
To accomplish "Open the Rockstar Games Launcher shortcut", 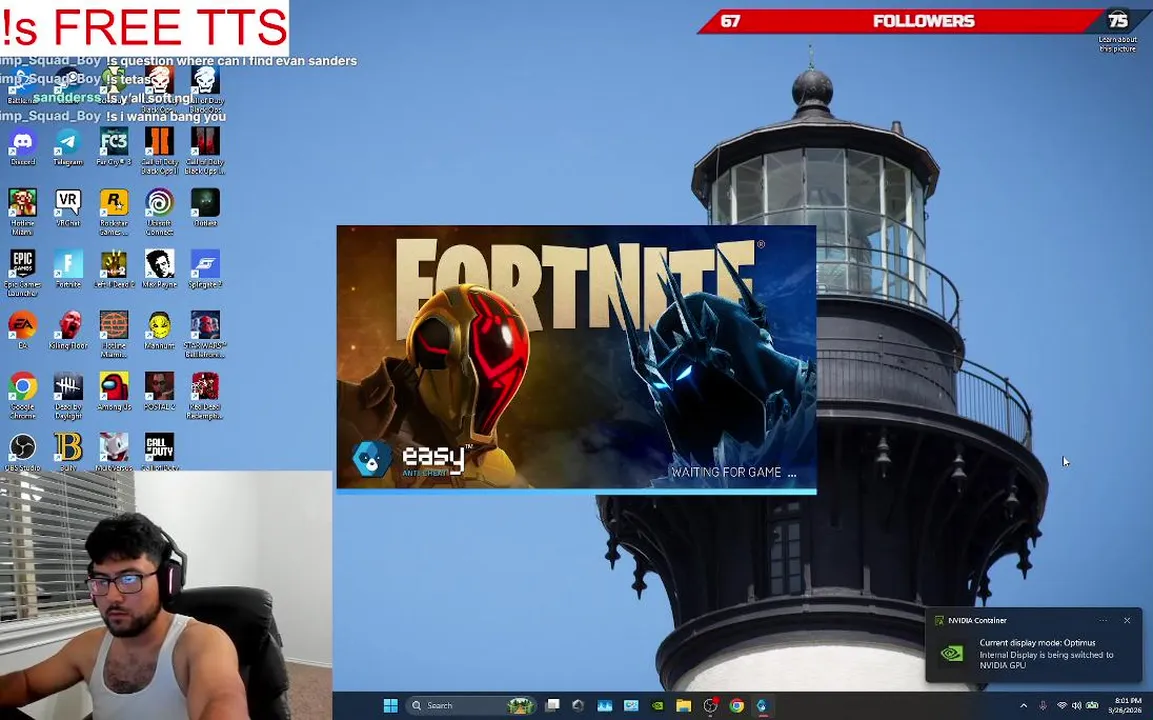I will [x=114, y=212].
